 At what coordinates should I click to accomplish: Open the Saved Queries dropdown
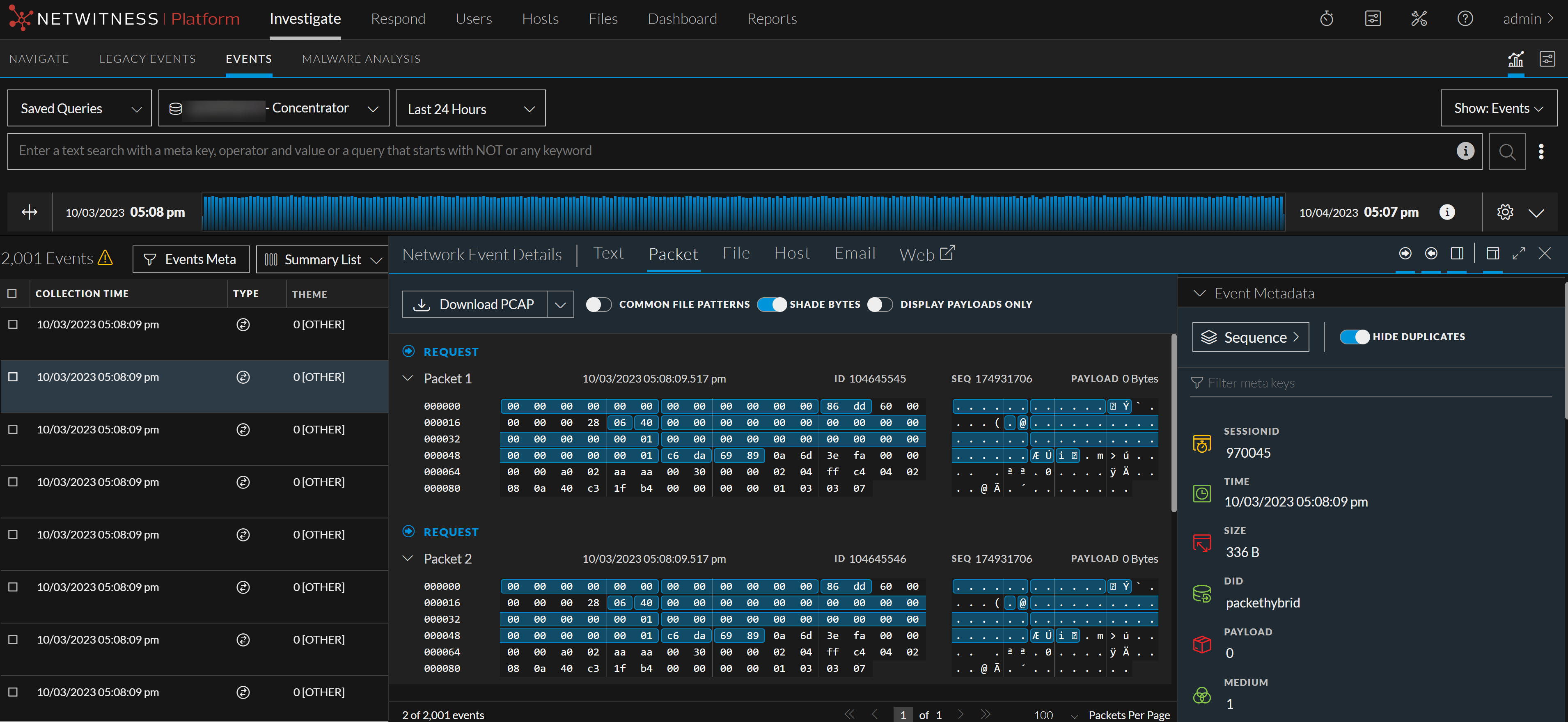click(80, 109)
